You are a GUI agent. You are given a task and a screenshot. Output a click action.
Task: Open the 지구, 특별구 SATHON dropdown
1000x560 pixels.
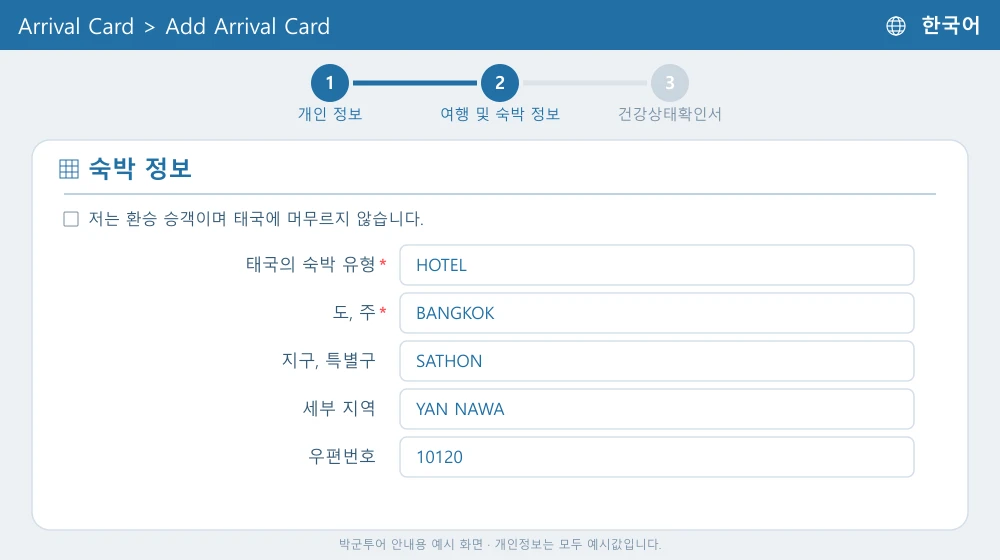coord(657,361)
